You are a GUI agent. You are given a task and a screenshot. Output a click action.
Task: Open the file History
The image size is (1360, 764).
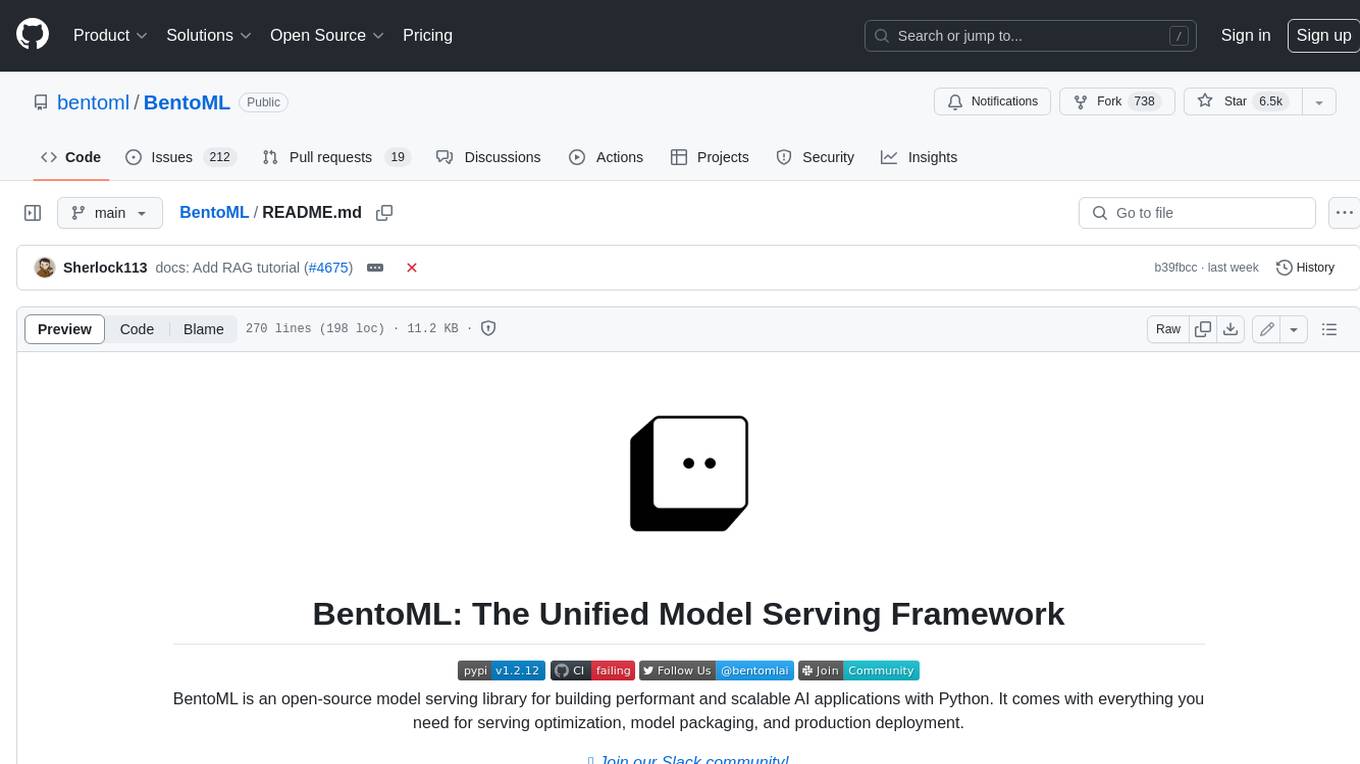[1306, 268]
